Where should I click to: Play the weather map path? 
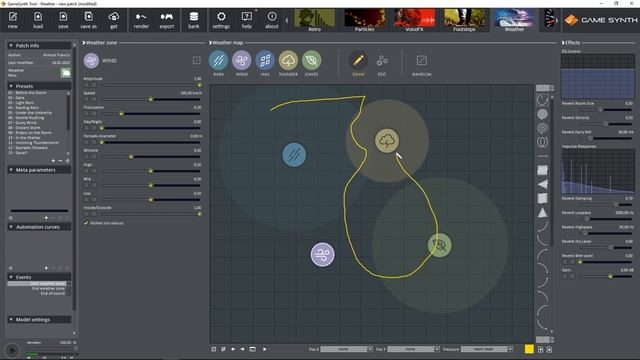point(264,349)
